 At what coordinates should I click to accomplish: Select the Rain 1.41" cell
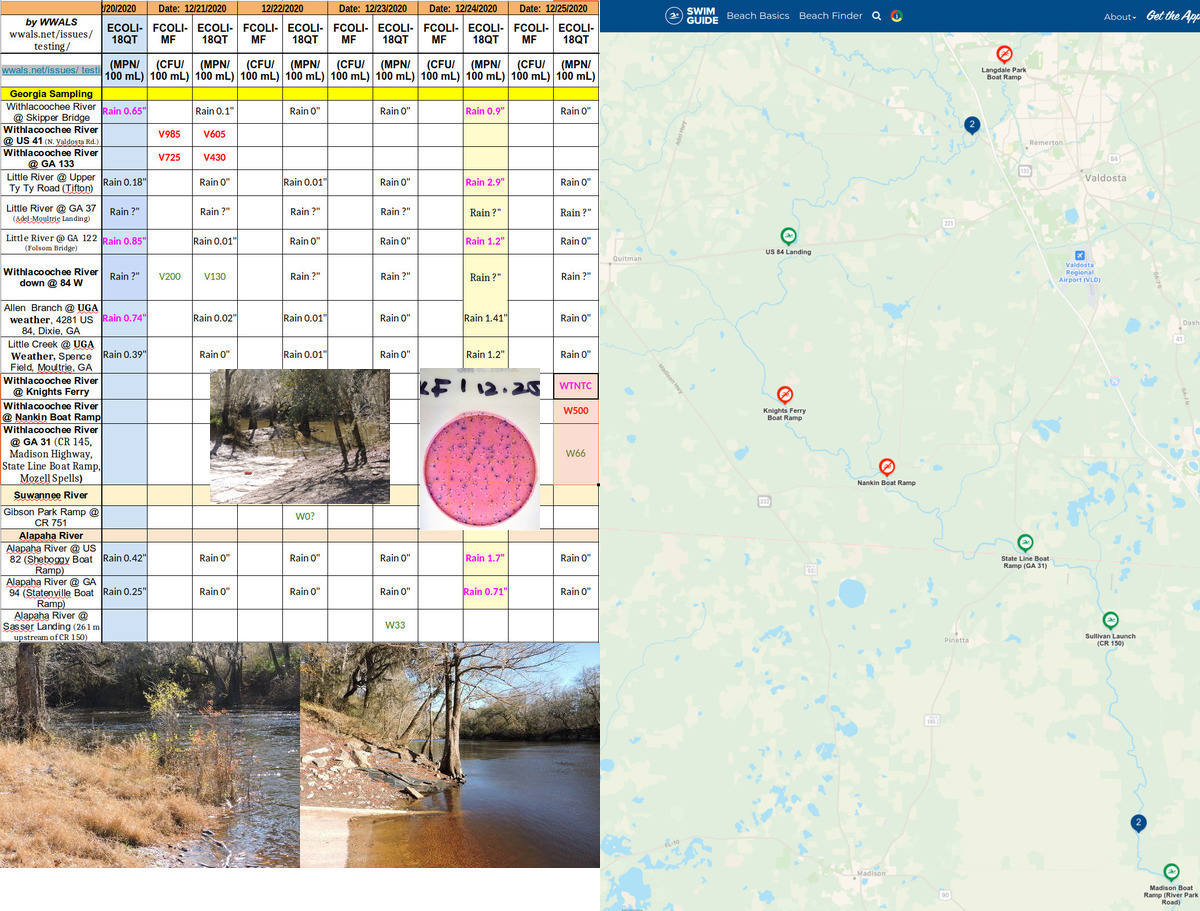pos(485,318)
